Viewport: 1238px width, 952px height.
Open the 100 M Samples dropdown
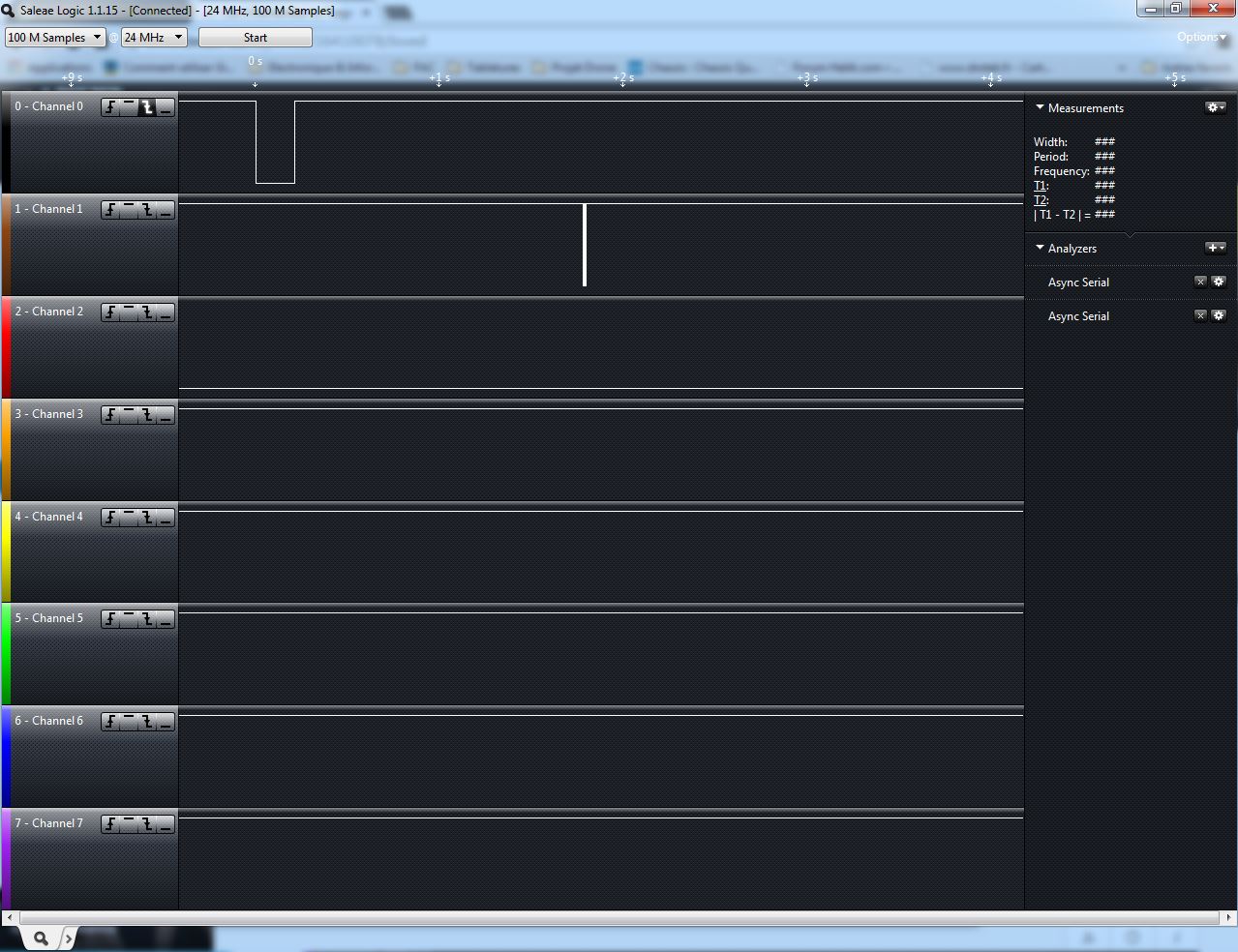pyautogui.click(x=55, y=38)
